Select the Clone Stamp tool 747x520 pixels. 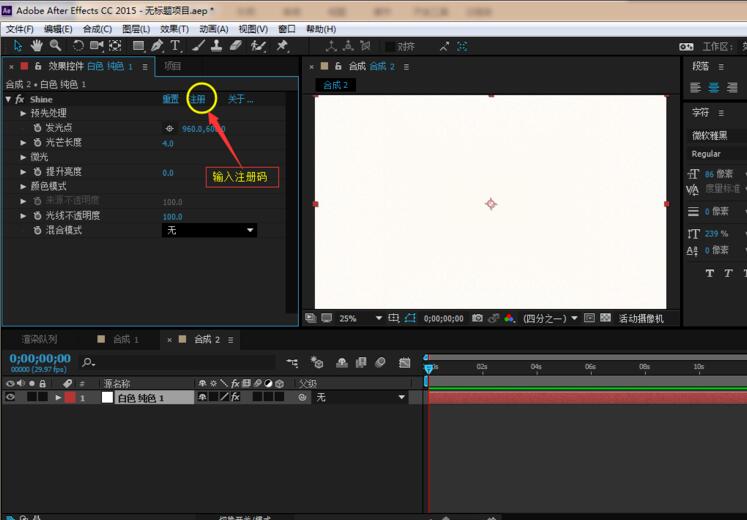coord(216,46)
